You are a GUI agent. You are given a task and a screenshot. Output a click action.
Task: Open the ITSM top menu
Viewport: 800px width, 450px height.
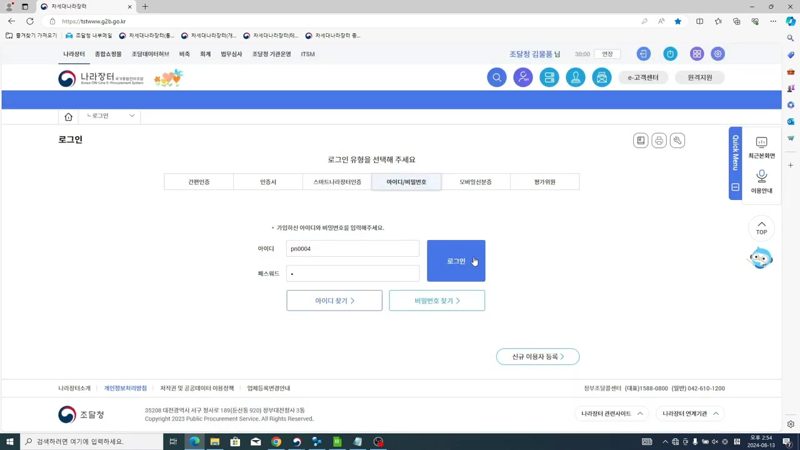308,54
